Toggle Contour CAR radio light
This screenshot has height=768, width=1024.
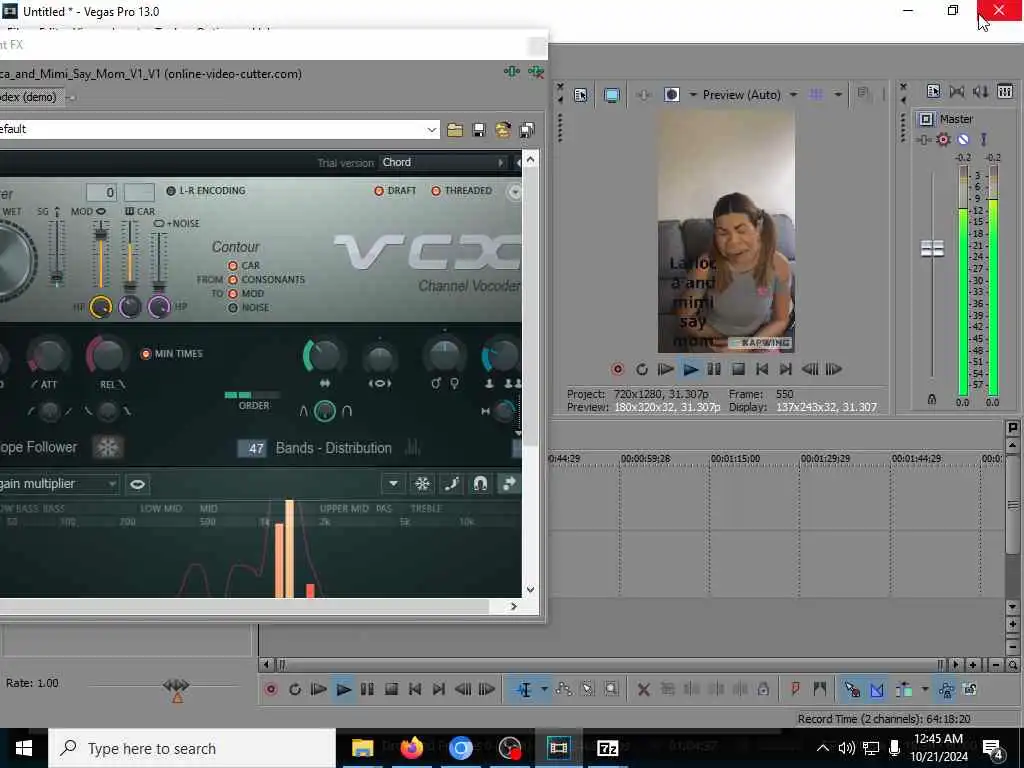232,266
